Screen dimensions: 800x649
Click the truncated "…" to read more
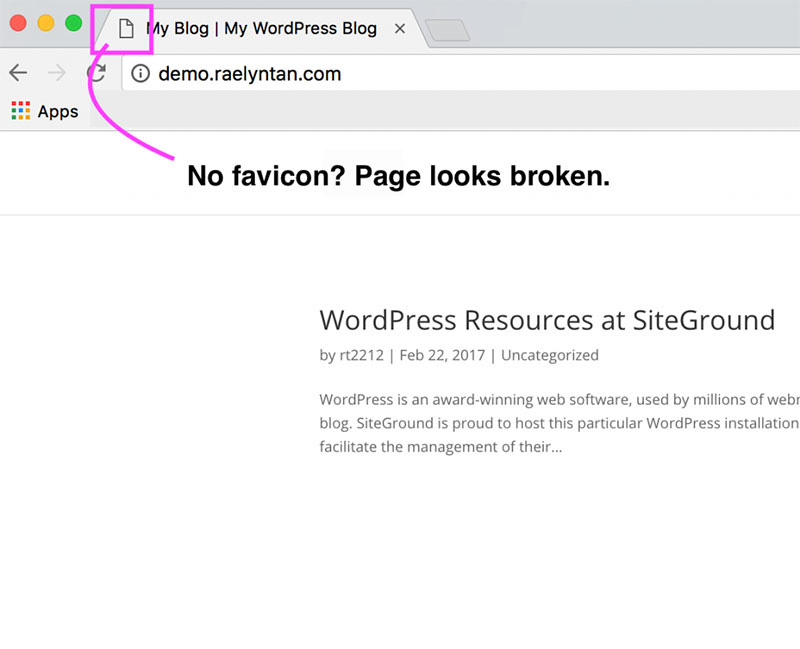[x=556, y=447]
